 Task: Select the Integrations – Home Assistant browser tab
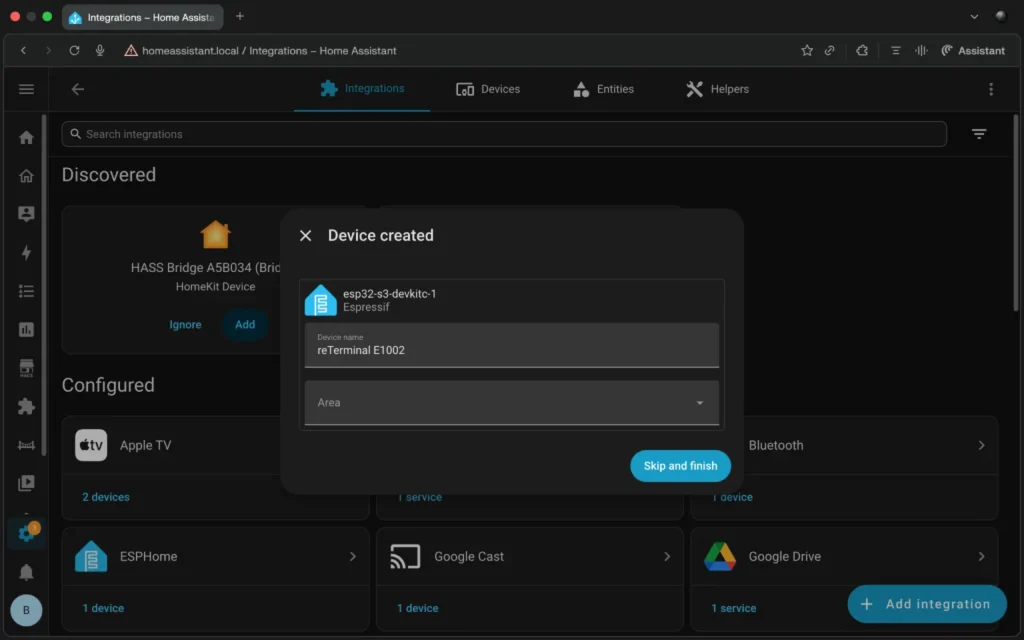click(x=142, y=17)
